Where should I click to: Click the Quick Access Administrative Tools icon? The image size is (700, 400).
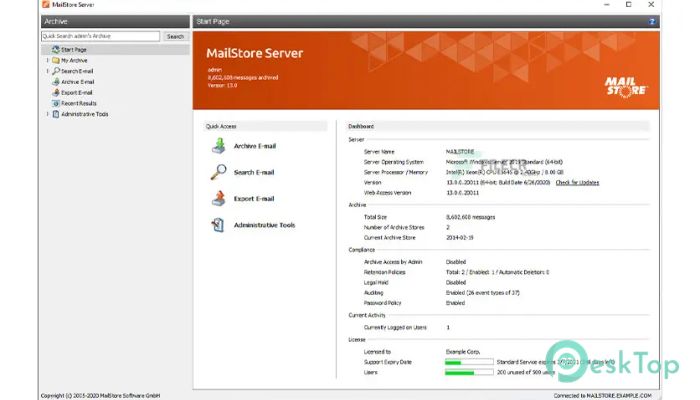point(218,225)
